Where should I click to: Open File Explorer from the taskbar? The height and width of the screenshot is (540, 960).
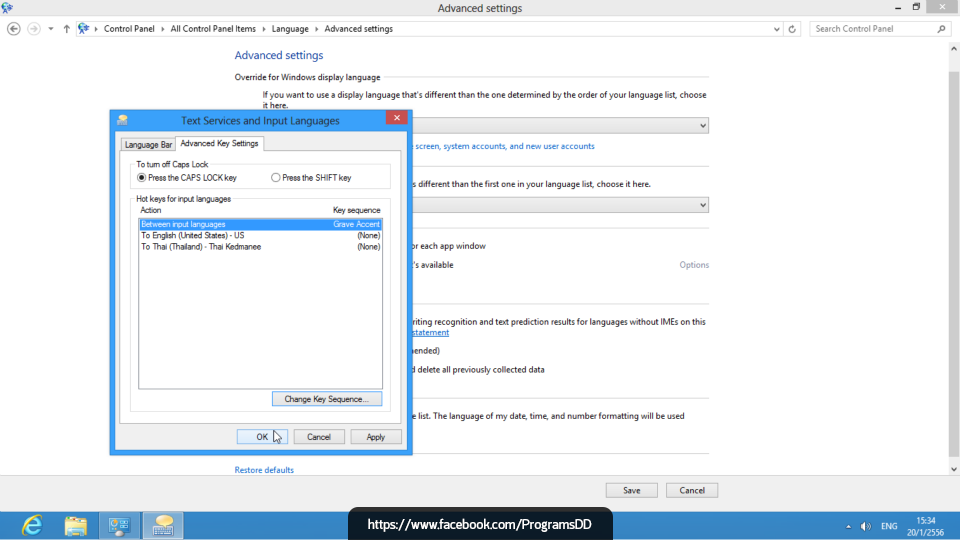[x=76, y=525]
